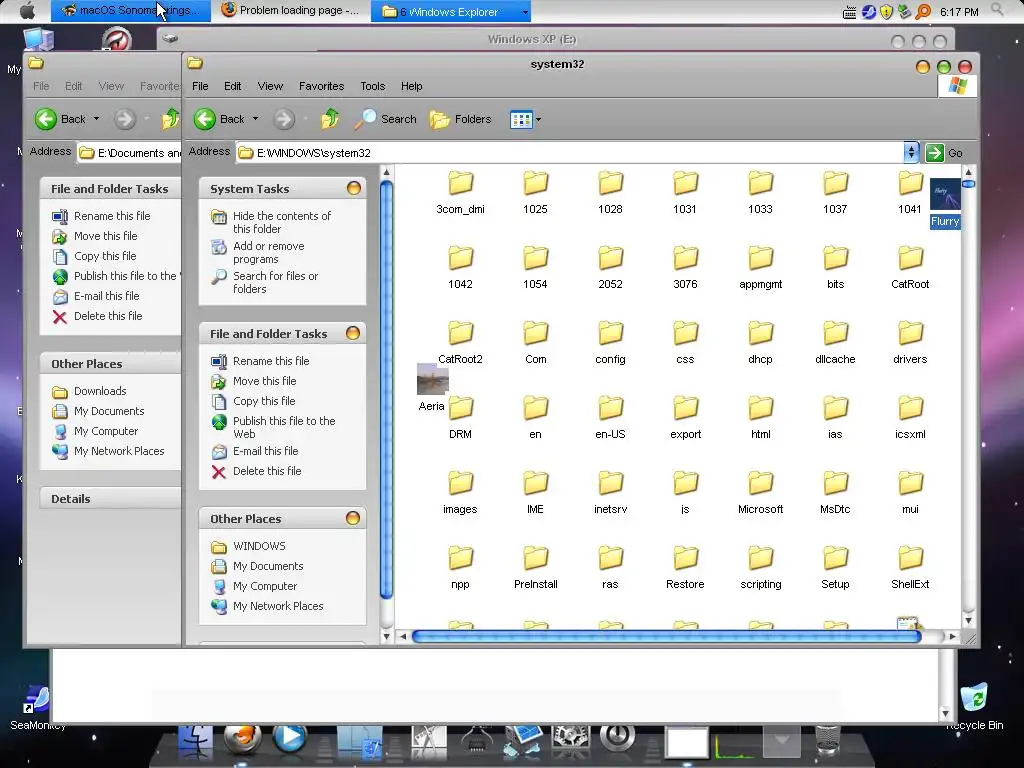The width and height of the screenshot is (1024, 768).
Task: Open the Back history dropdown arrow in system32
Action: [255, 119]
